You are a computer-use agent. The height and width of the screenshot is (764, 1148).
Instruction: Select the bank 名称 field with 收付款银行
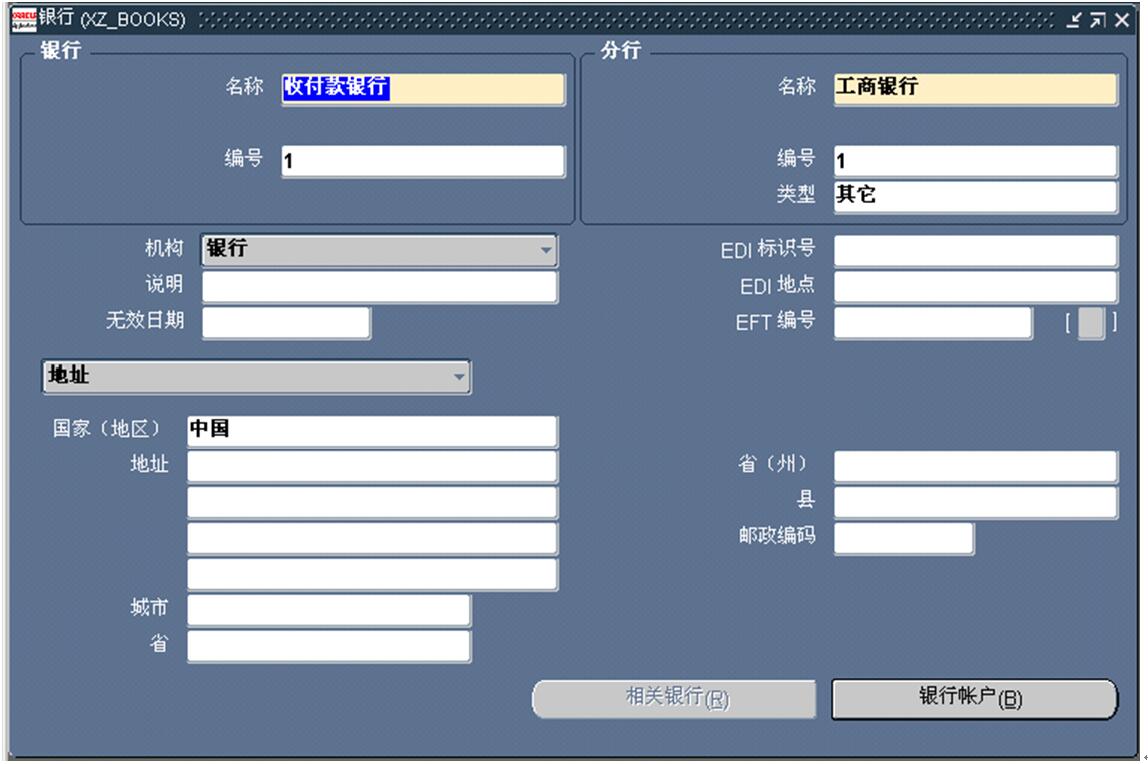[x=423, y=88]
